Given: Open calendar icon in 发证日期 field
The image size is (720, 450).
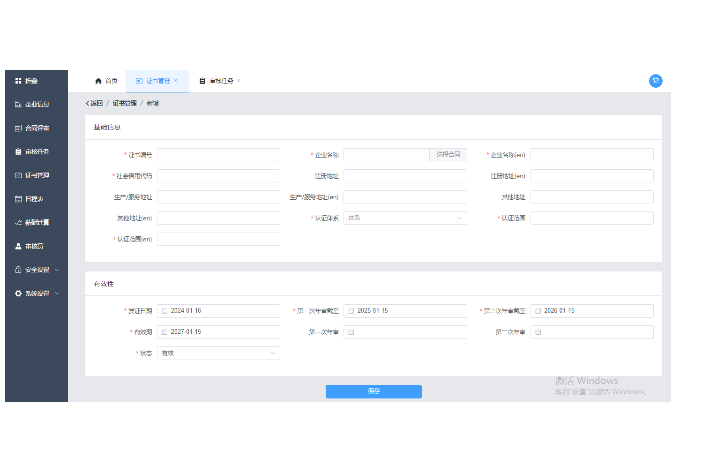Looking at the screenshot, I should click(165, 311).
